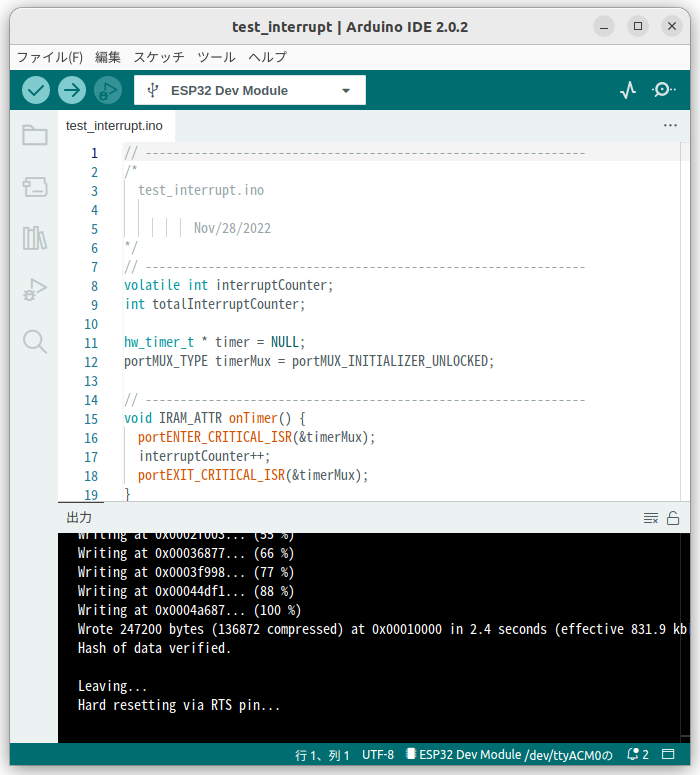This screenshot has height=775, width=700.
Task: Click 'Writing at 0x0004a687... (100 %)' line
Action: [x=189, y=610]
